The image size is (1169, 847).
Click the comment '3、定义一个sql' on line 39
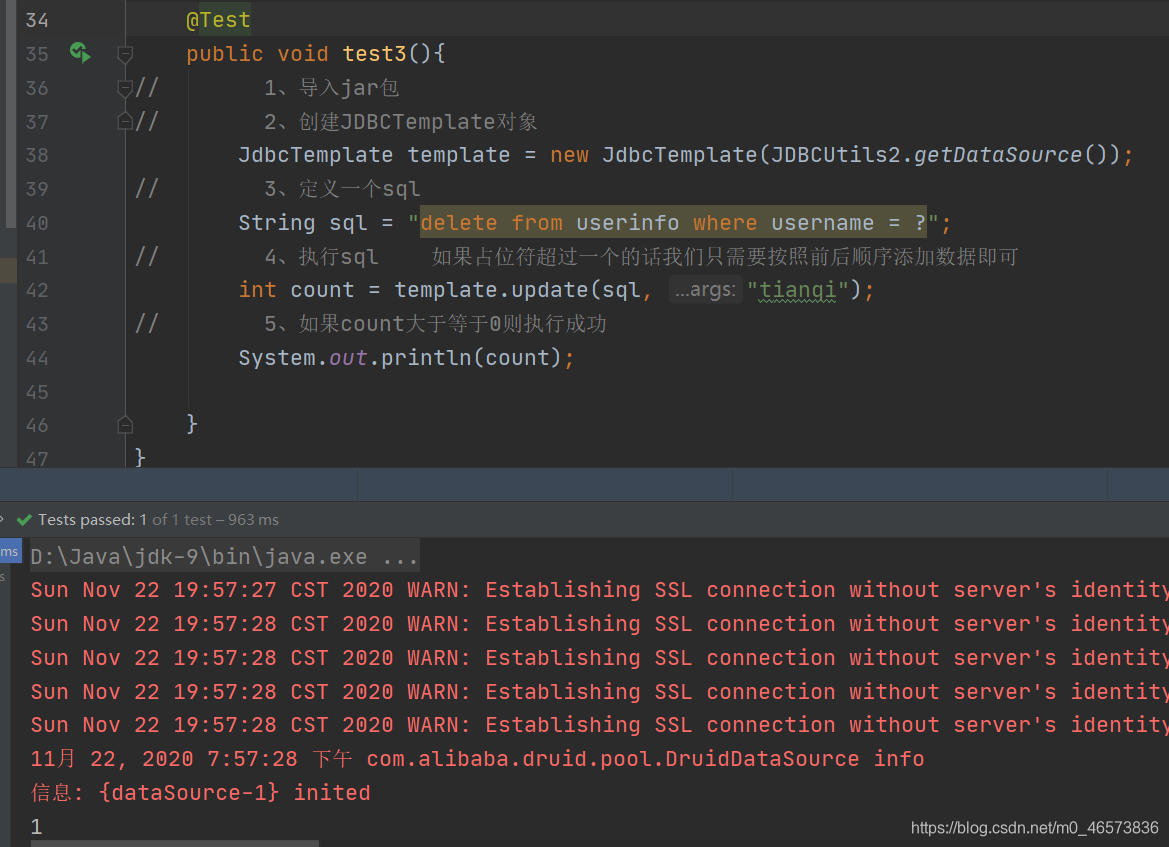pos(342,189)
